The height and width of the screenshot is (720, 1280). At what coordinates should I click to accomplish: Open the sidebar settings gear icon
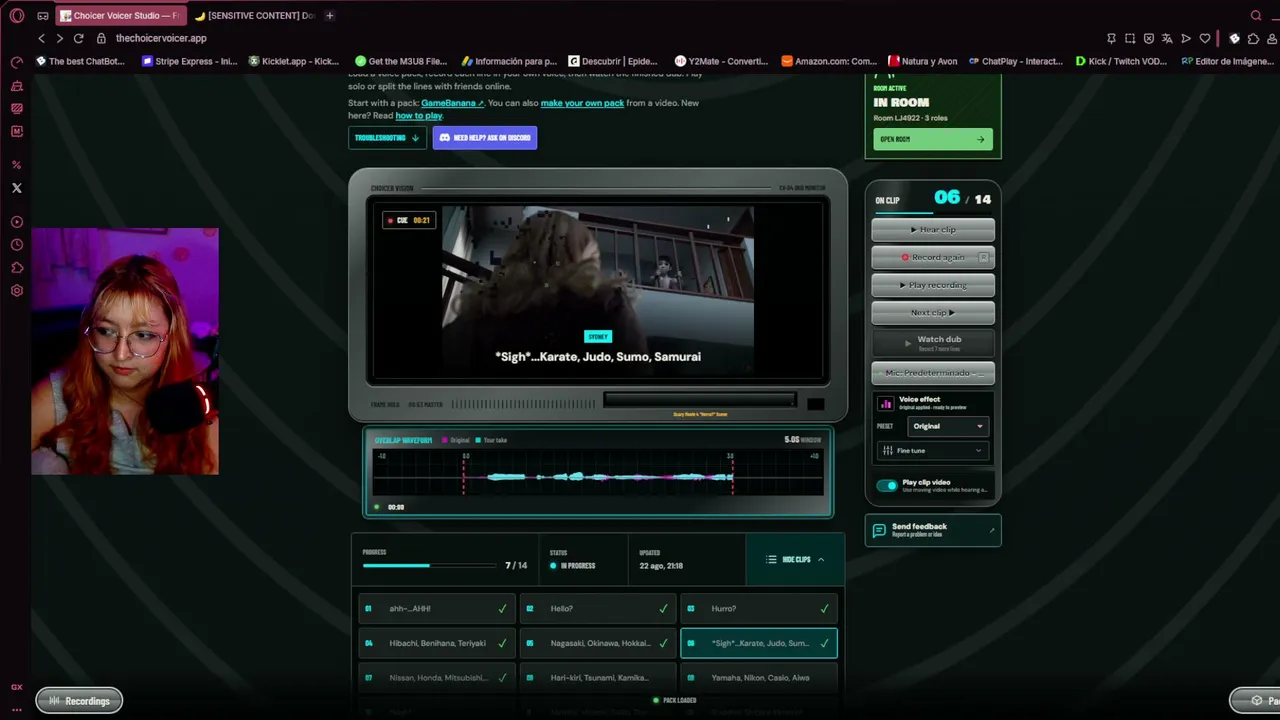click(17, 291)
